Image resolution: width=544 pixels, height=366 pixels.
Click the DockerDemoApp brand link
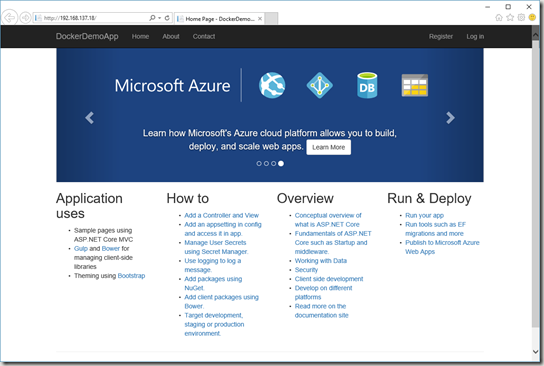(87, 36)
